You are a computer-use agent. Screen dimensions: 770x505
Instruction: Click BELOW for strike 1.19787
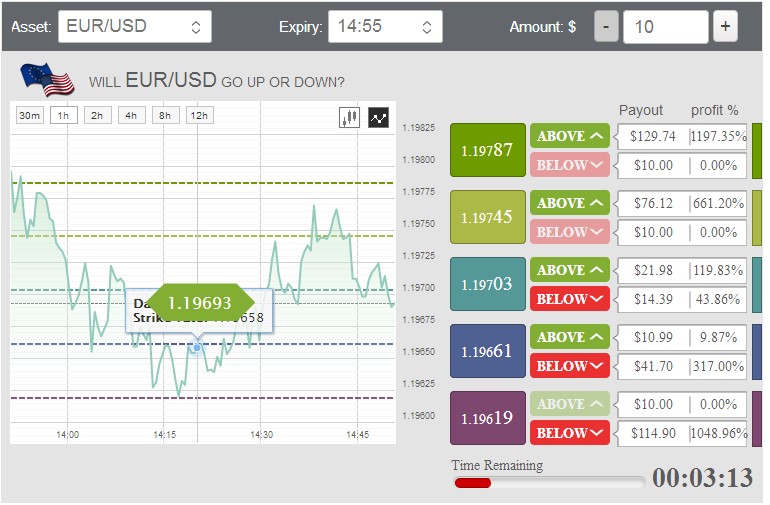570,165
